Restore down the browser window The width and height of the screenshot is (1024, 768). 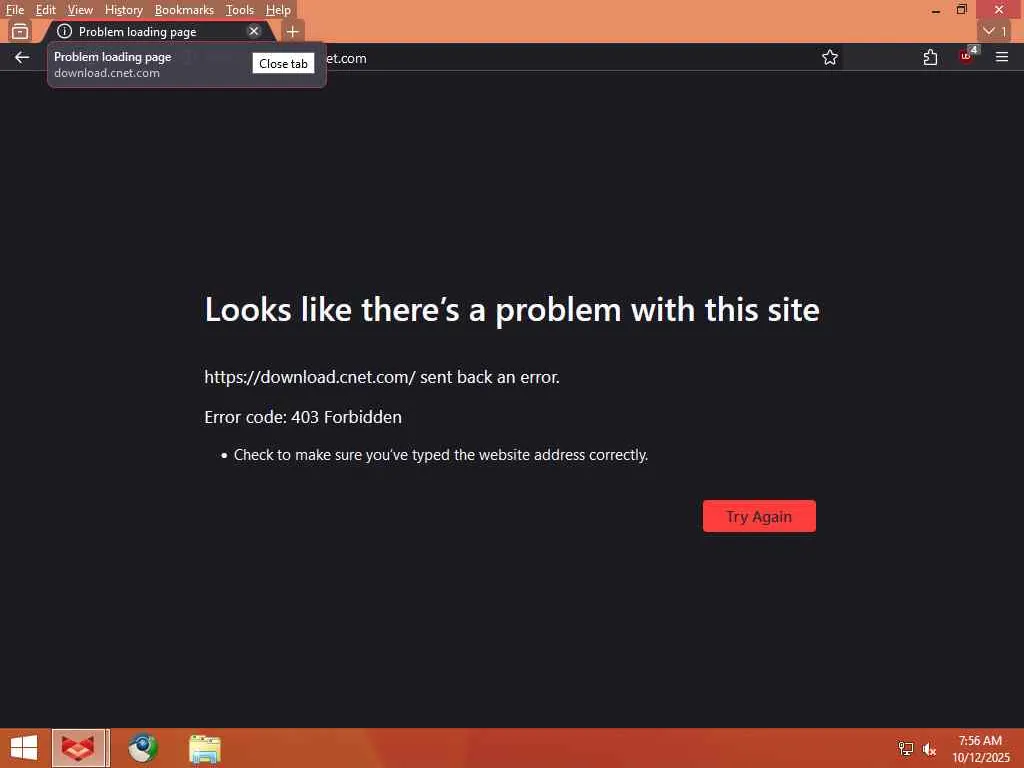(x=961, y=10)
